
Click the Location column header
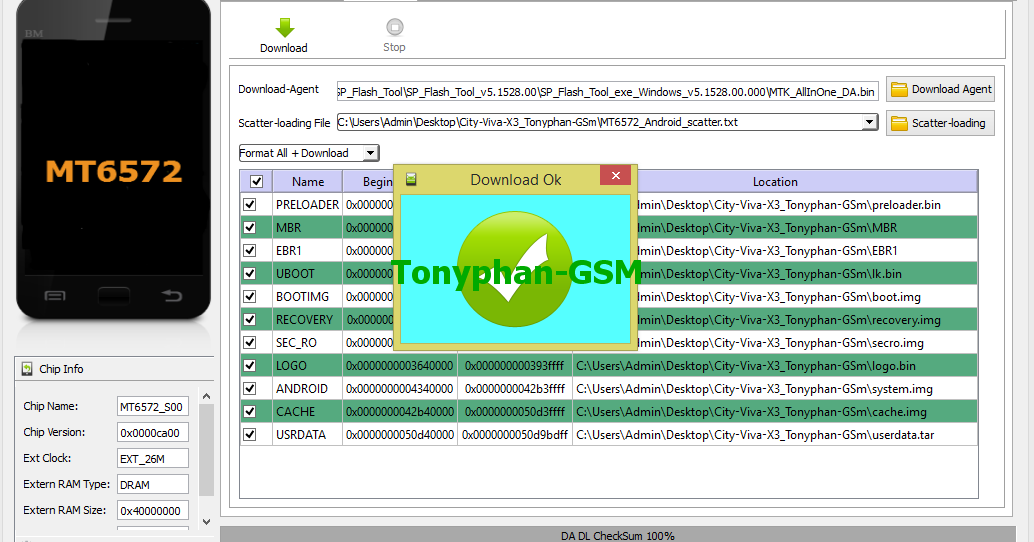pos(775,181)
